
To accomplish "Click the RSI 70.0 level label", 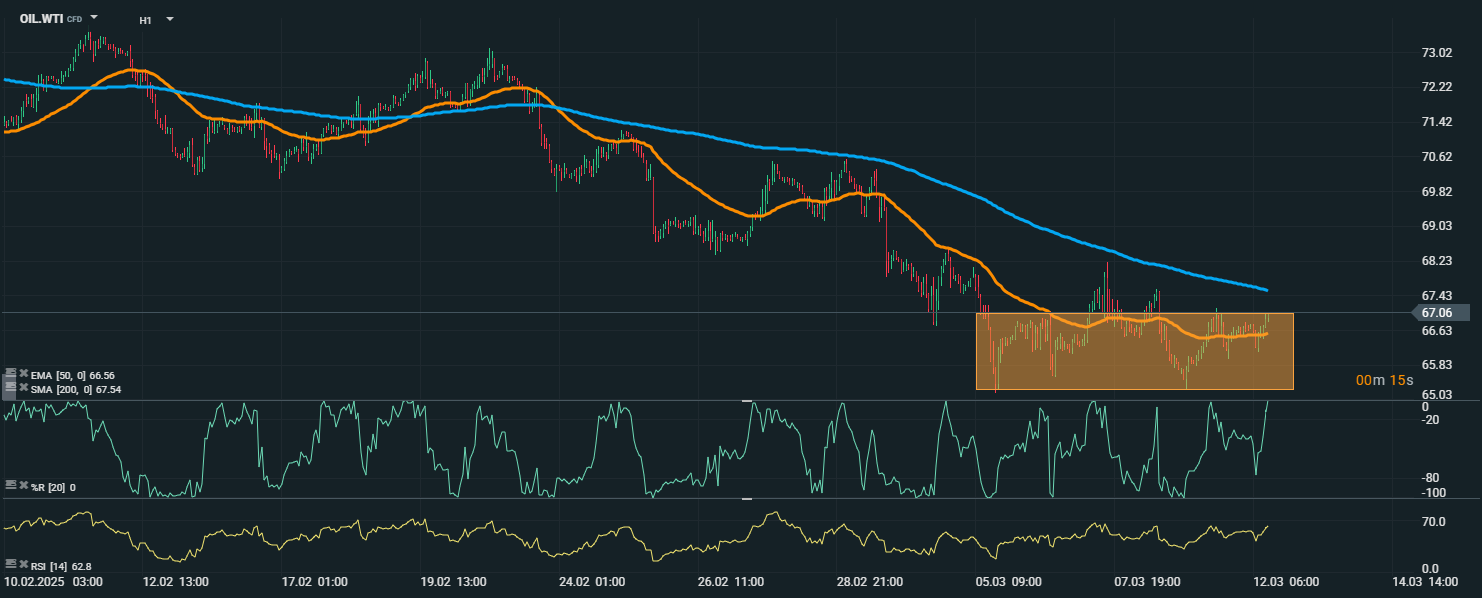I will (1434, 522).
